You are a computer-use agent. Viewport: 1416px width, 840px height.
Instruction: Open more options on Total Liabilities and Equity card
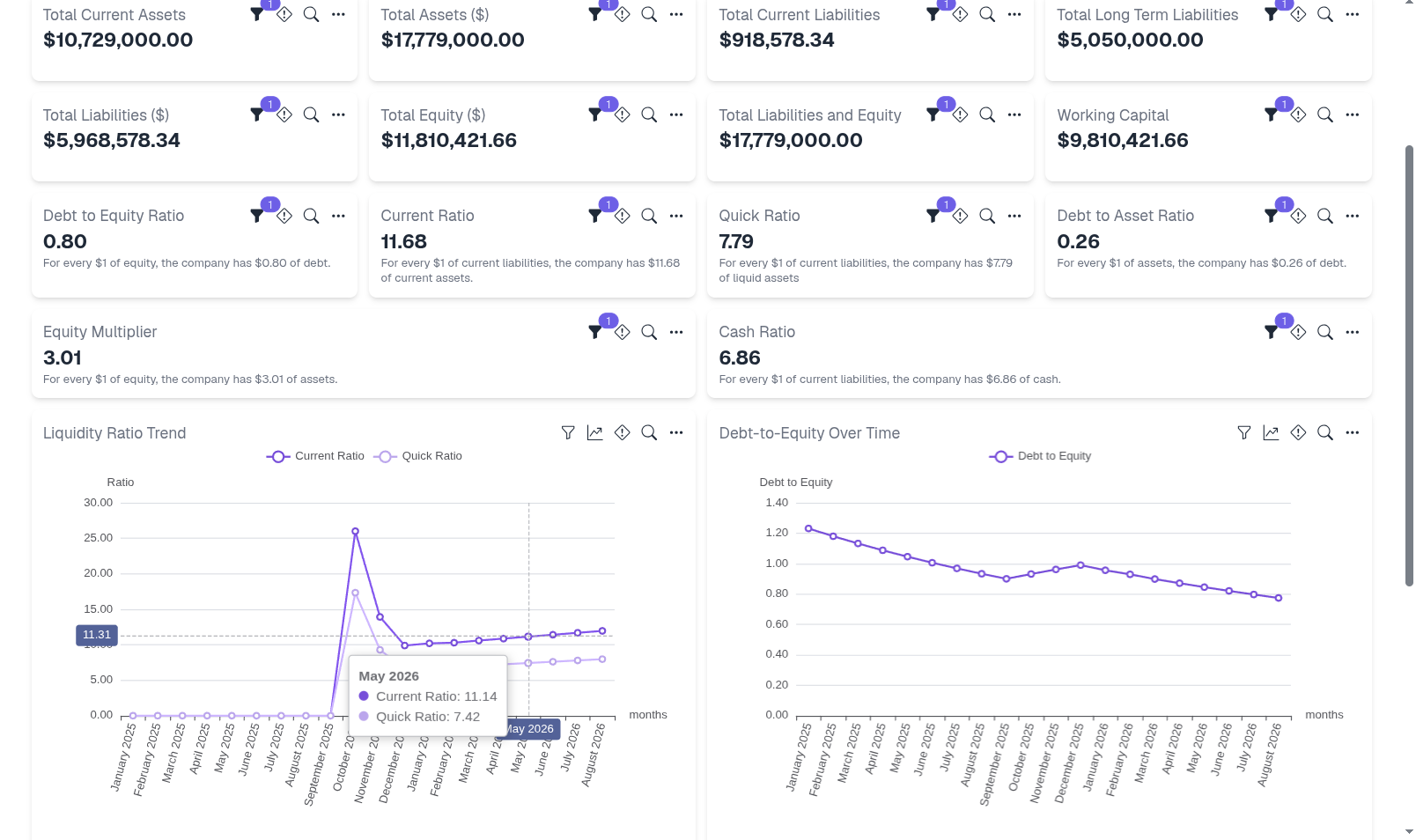[1014, 114]
